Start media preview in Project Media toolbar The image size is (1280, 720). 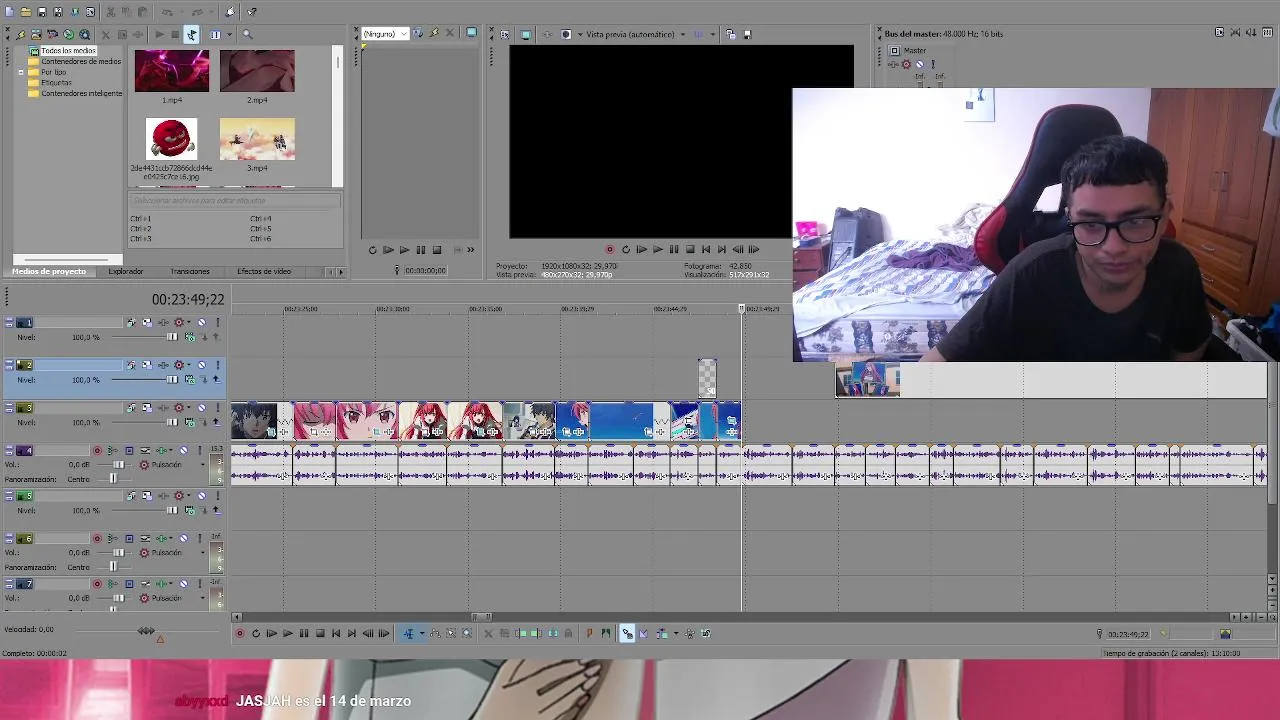click(159, 34)
